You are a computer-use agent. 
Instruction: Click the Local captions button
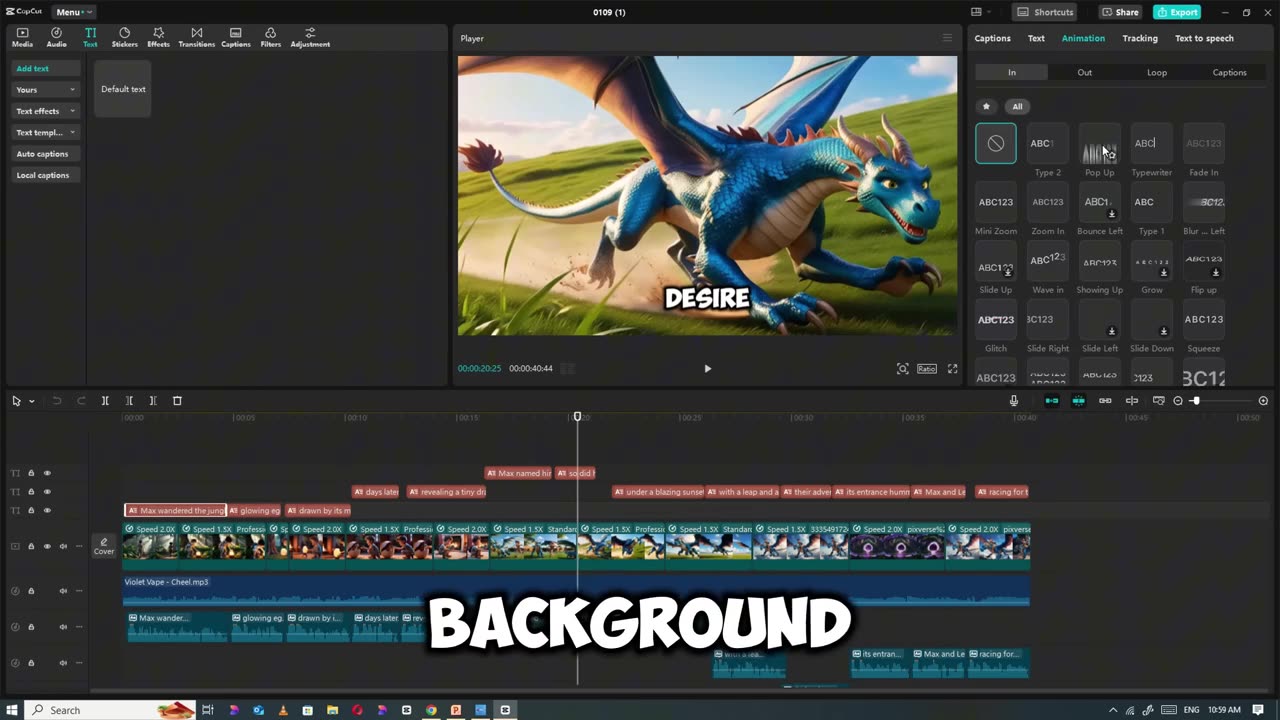click(46, 175)
